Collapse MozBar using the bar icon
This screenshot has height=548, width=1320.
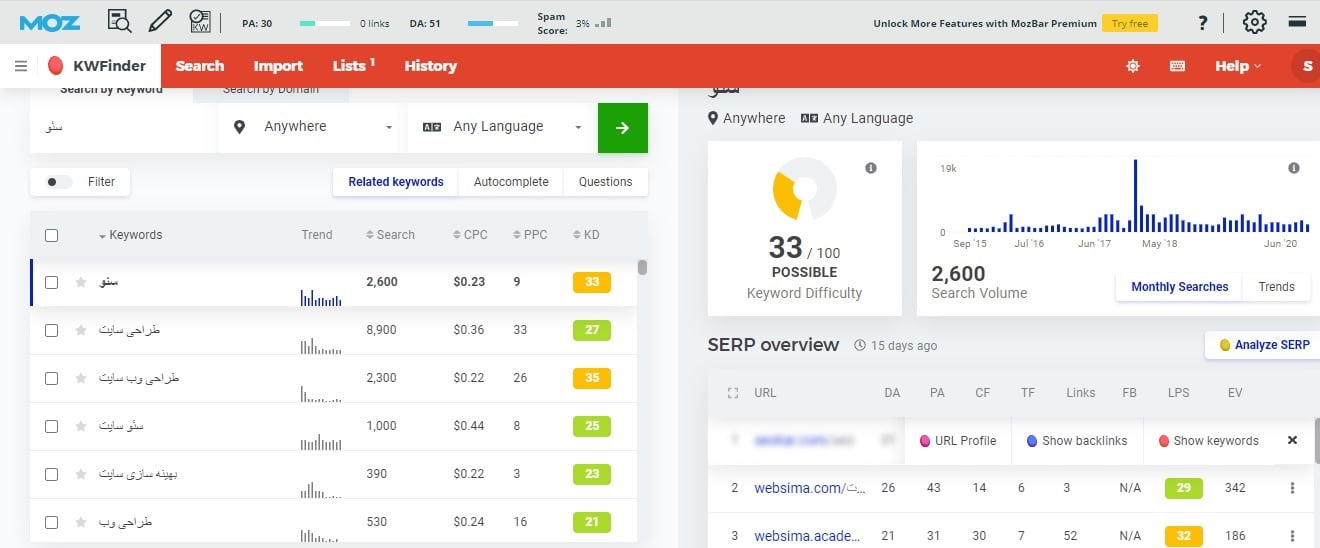(1297, 22)
